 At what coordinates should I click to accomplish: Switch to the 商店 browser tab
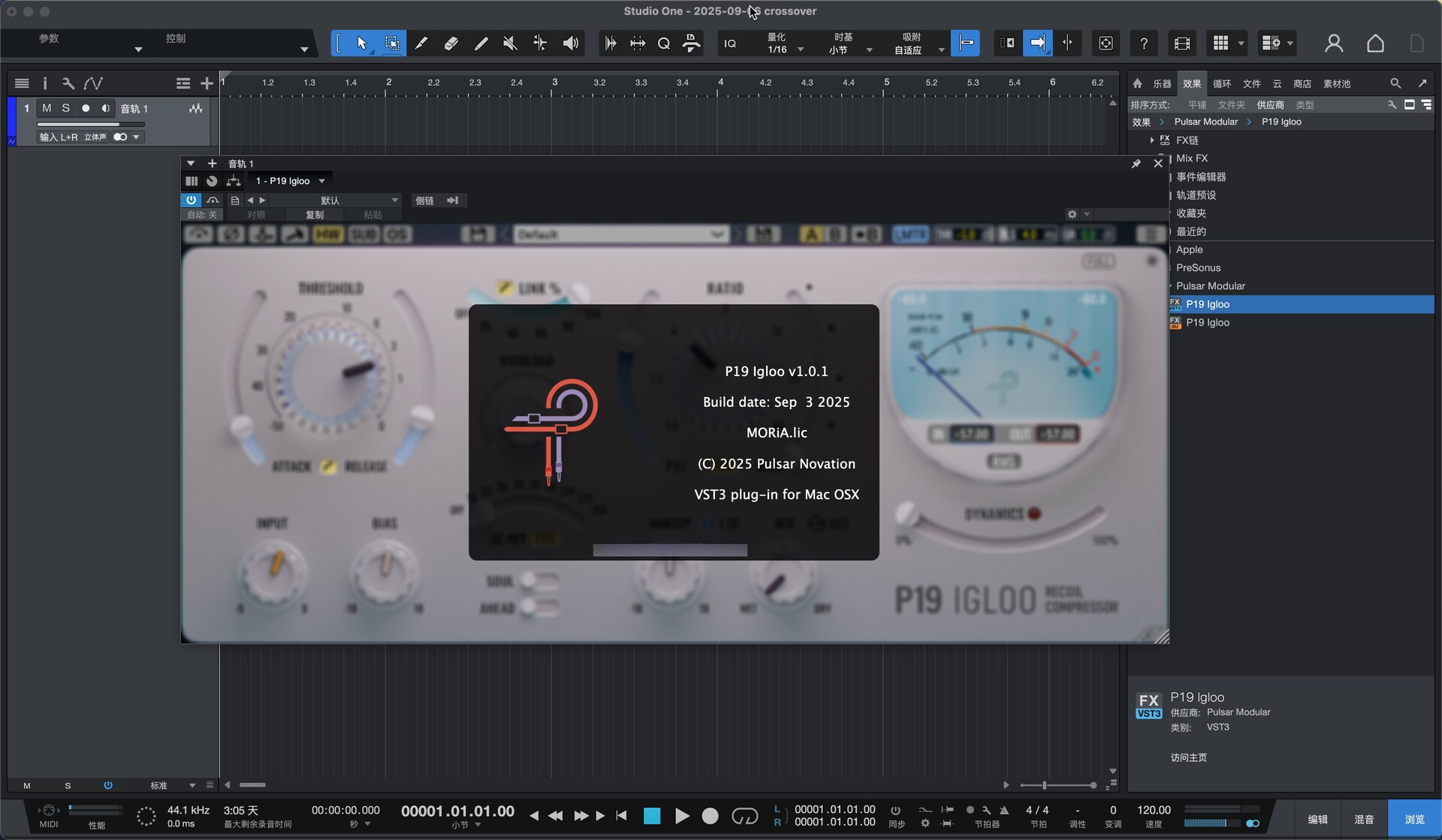point(1302,83)
